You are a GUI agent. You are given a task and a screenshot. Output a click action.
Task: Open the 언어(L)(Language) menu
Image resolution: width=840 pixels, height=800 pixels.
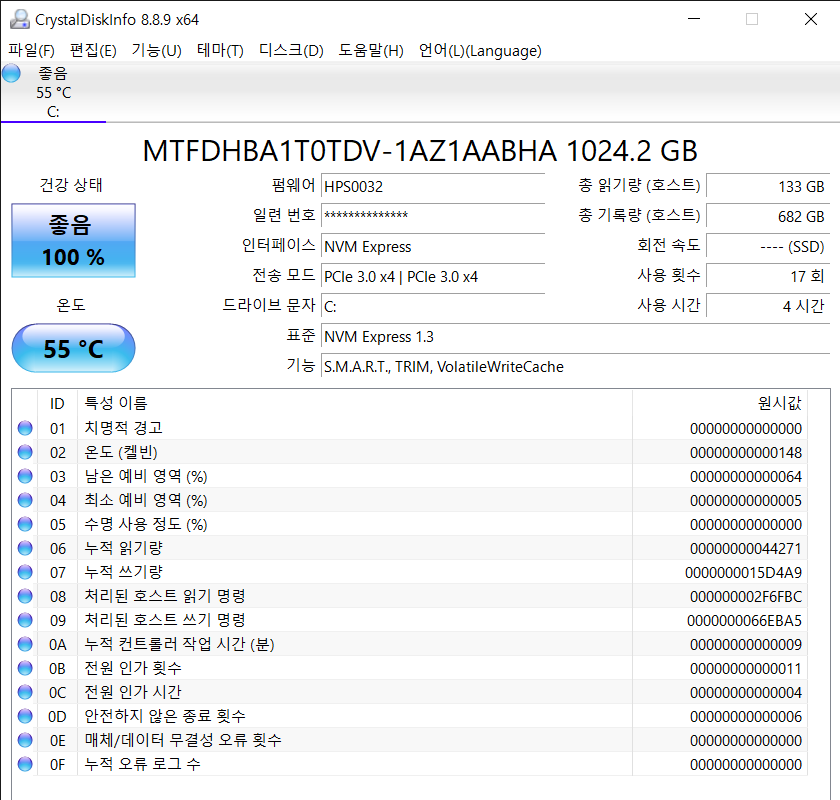click(480, 50)
